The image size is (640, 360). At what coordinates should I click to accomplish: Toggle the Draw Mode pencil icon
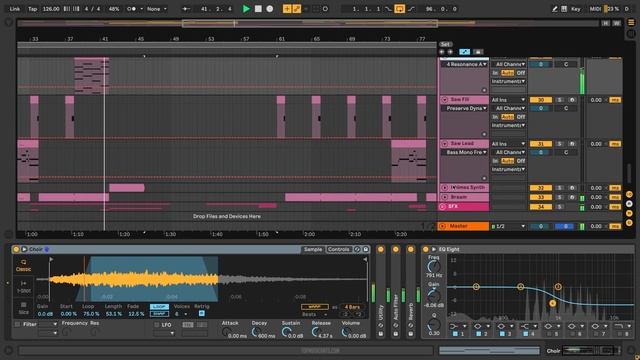[555, 9]
